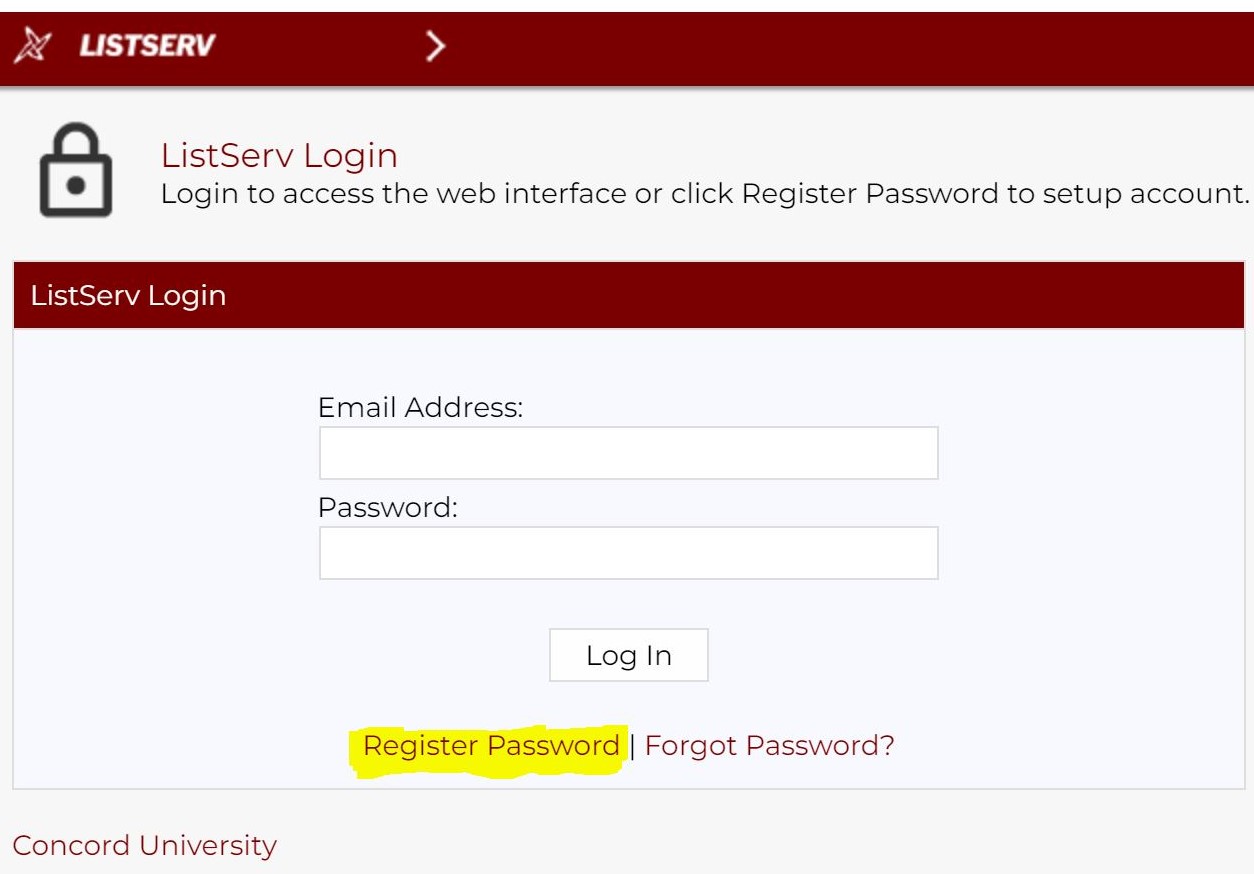1254x874 pixels.
Task: Follow the Forgot Password? link
Action: click(x=769, y=746)
